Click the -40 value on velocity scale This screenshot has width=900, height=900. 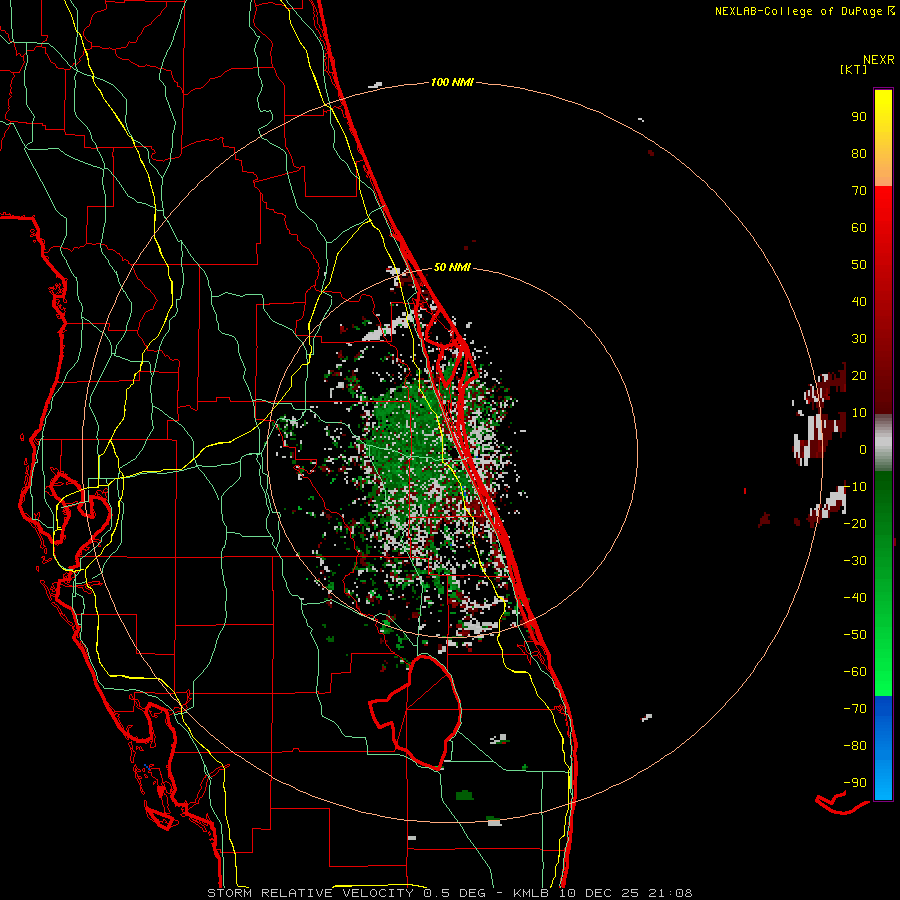pos(855,598)
